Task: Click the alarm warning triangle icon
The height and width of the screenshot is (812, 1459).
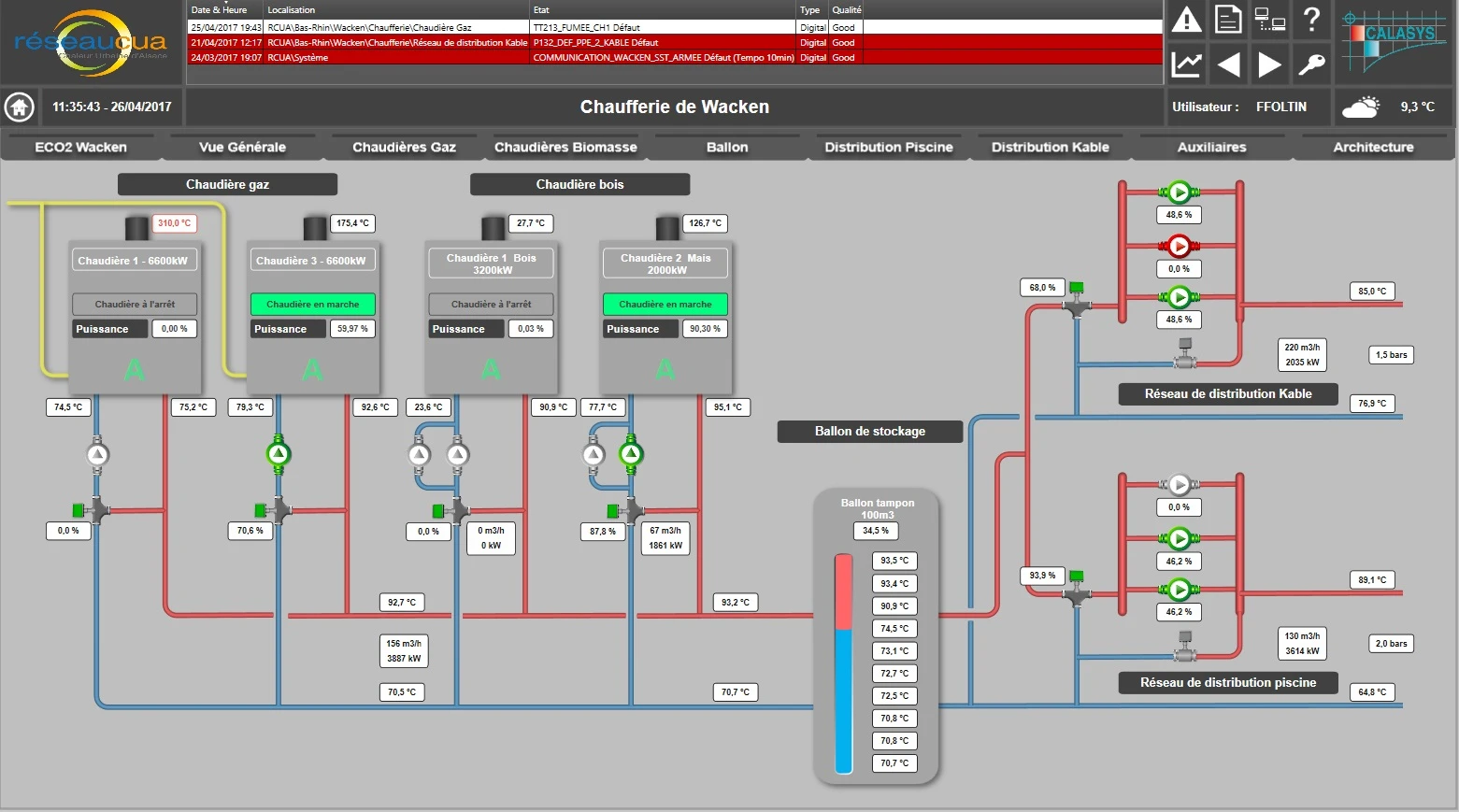Action: (1186, 21)
